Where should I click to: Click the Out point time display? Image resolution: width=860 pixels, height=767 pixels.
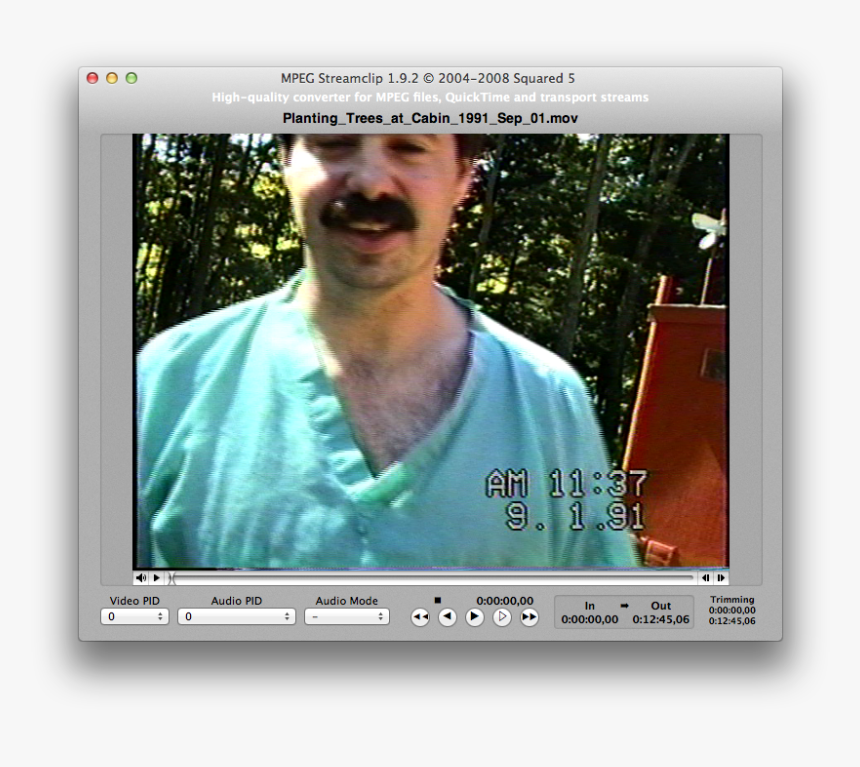pos(660,617)
